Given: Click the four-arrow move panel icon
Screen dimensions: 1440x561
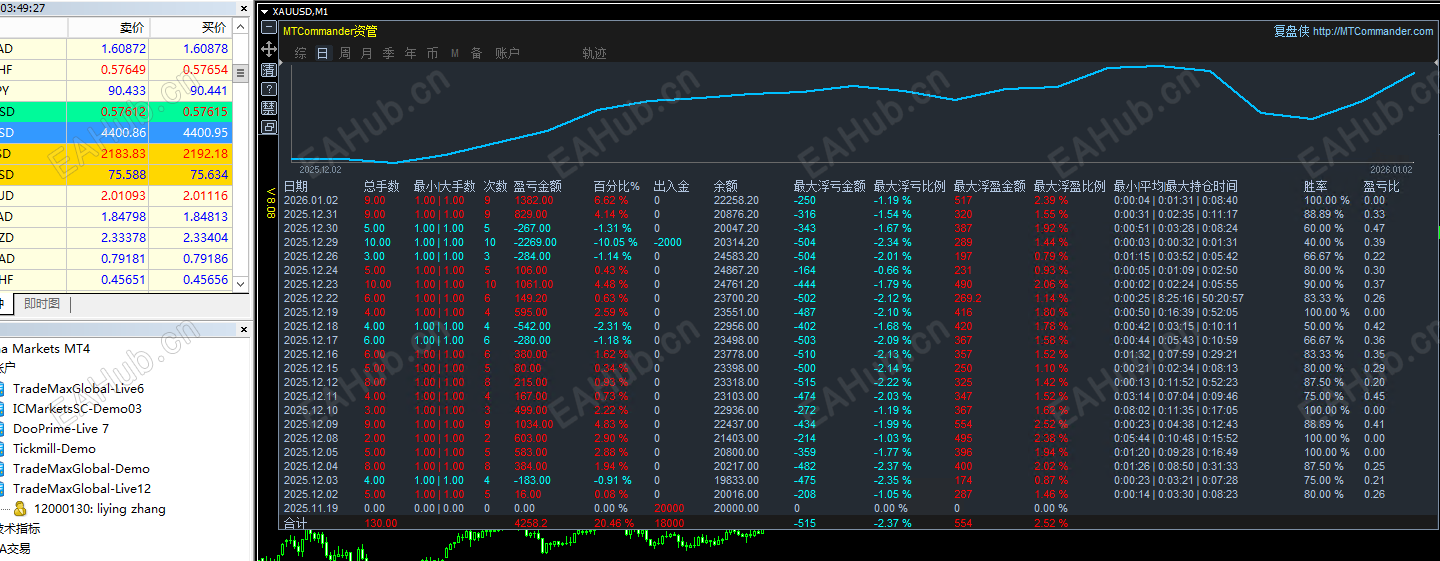Looking at the screenshot, I should coord(269,49).
